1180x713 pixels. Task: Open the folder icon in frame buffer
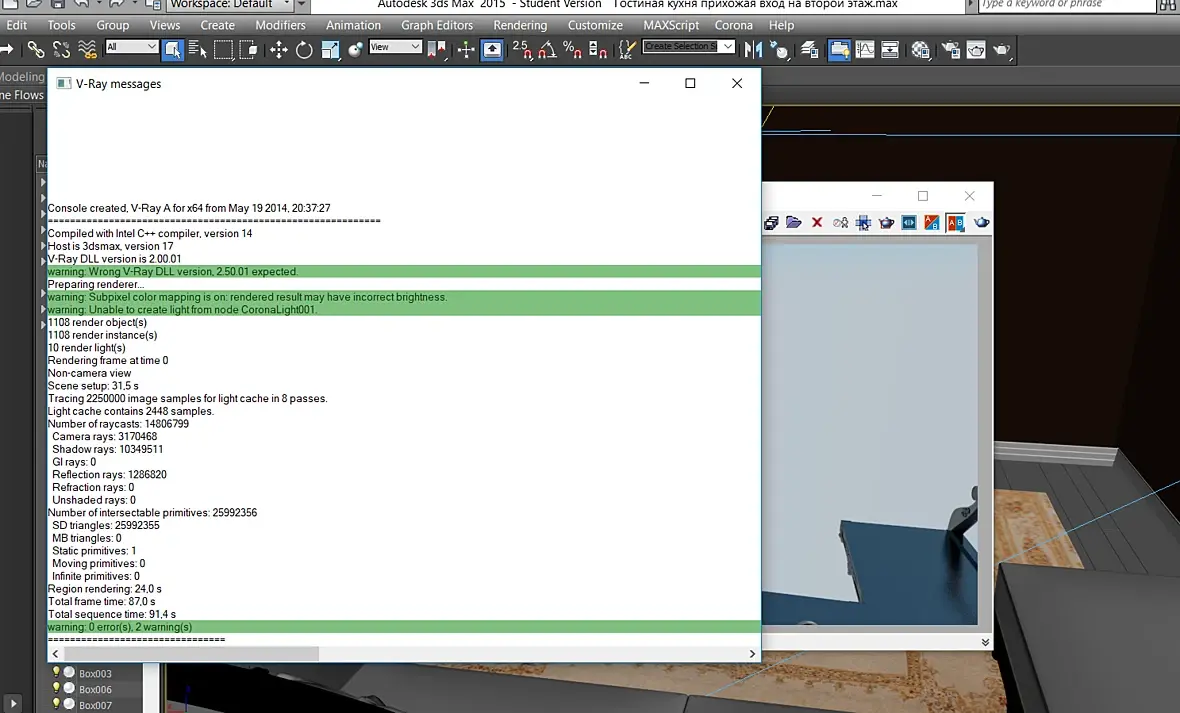click(x=794, y=222)
